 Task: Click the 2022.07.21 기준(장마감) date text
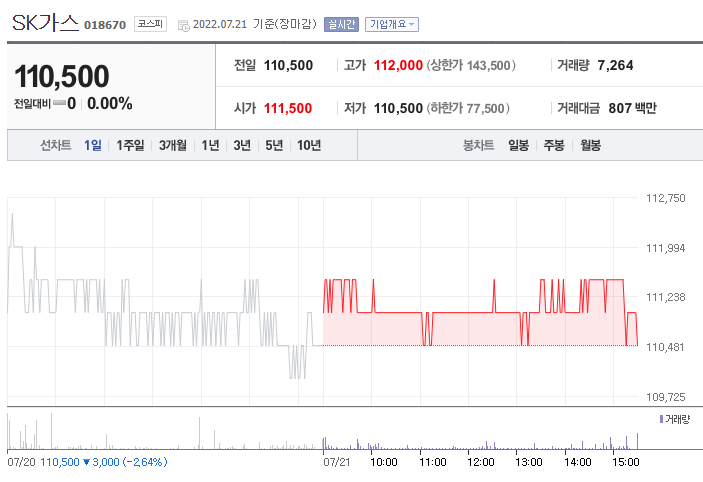pyautogui.click(x=255, y=24)
